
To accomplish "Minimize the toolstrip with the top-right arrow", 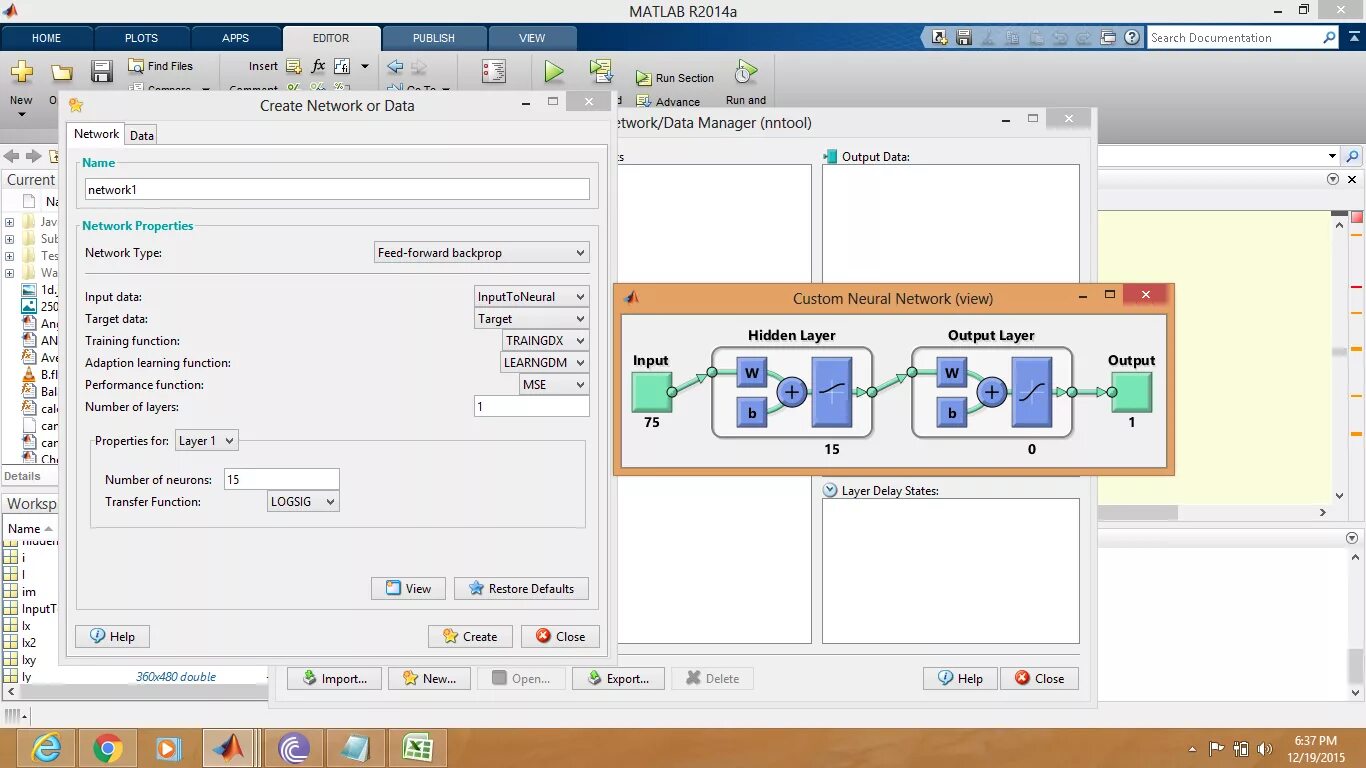I will [1354, 38].
